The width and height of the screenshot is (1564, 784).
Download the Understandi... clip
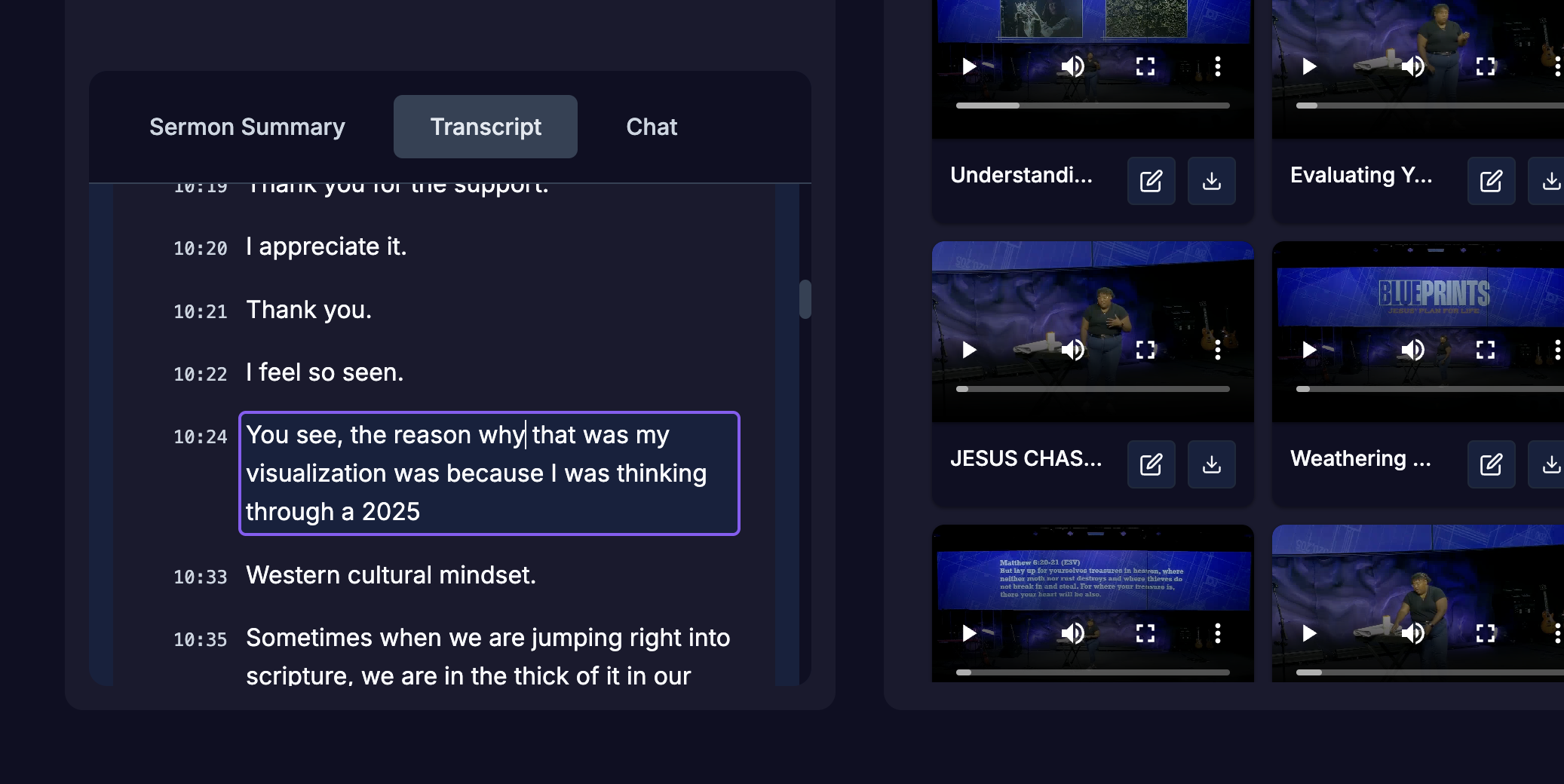(x=1211, y=181)
